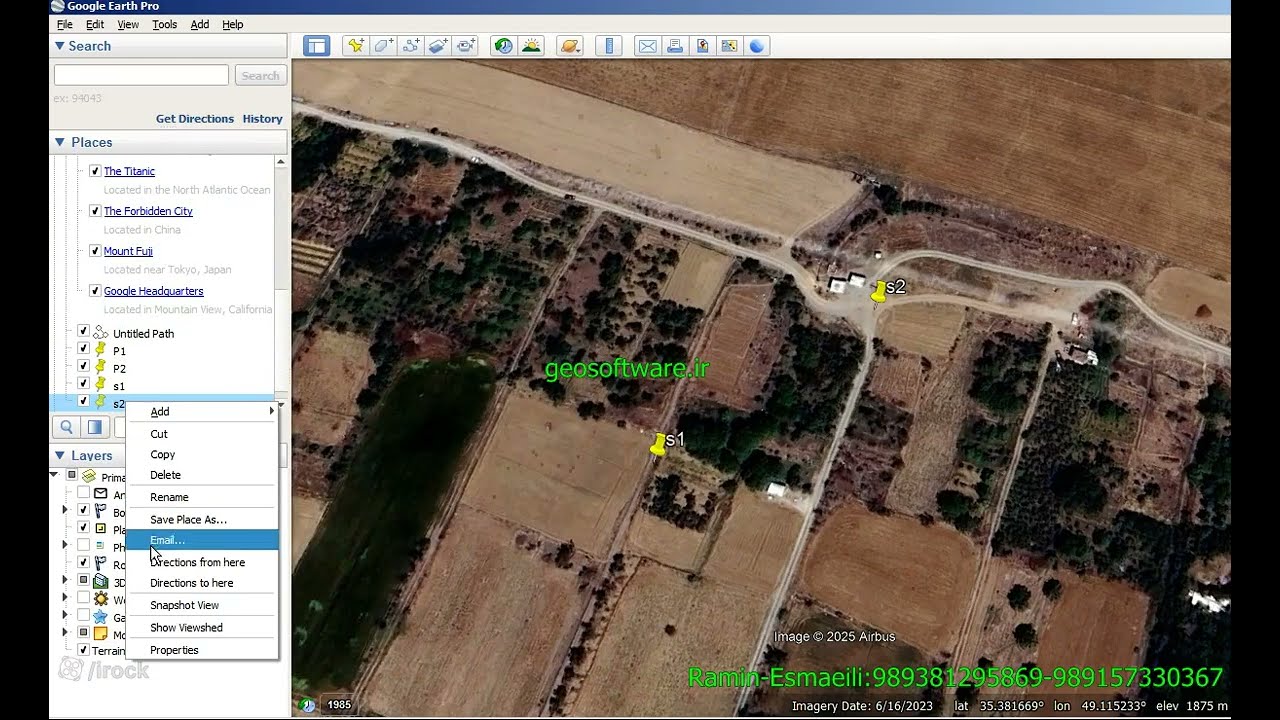Choose Save Place As... in context menu

point(202,519)
